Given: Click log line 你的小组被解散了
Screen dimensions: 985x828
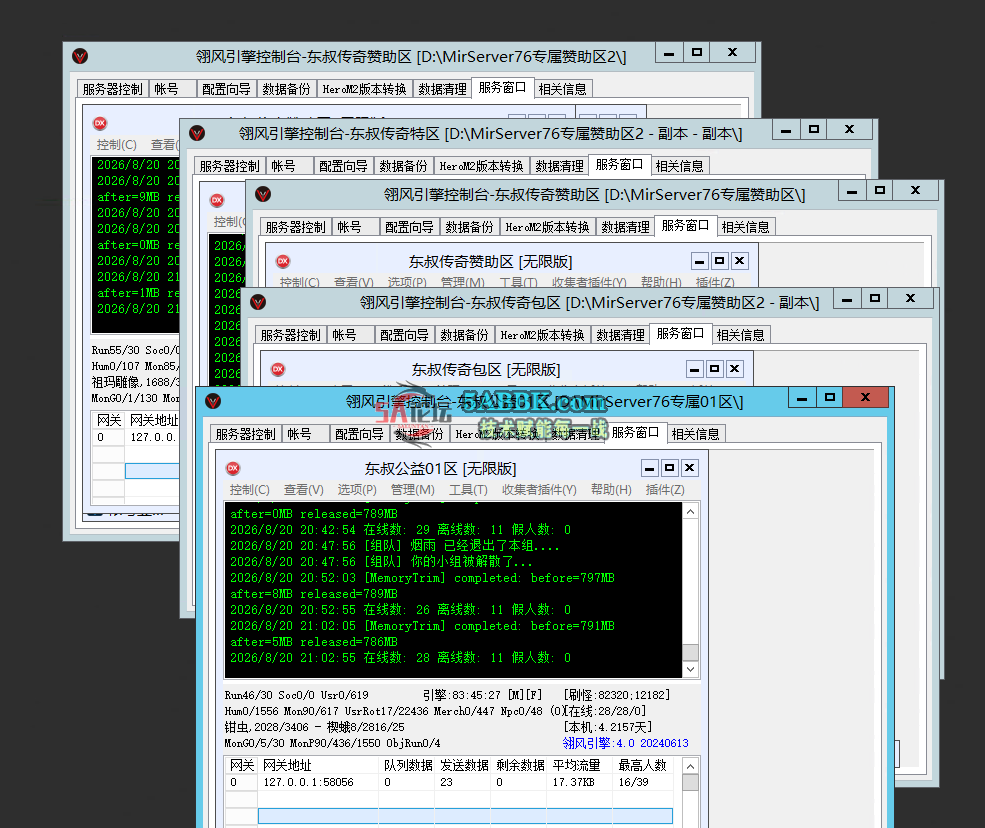Looking at the screenshot, I should 381,562.
